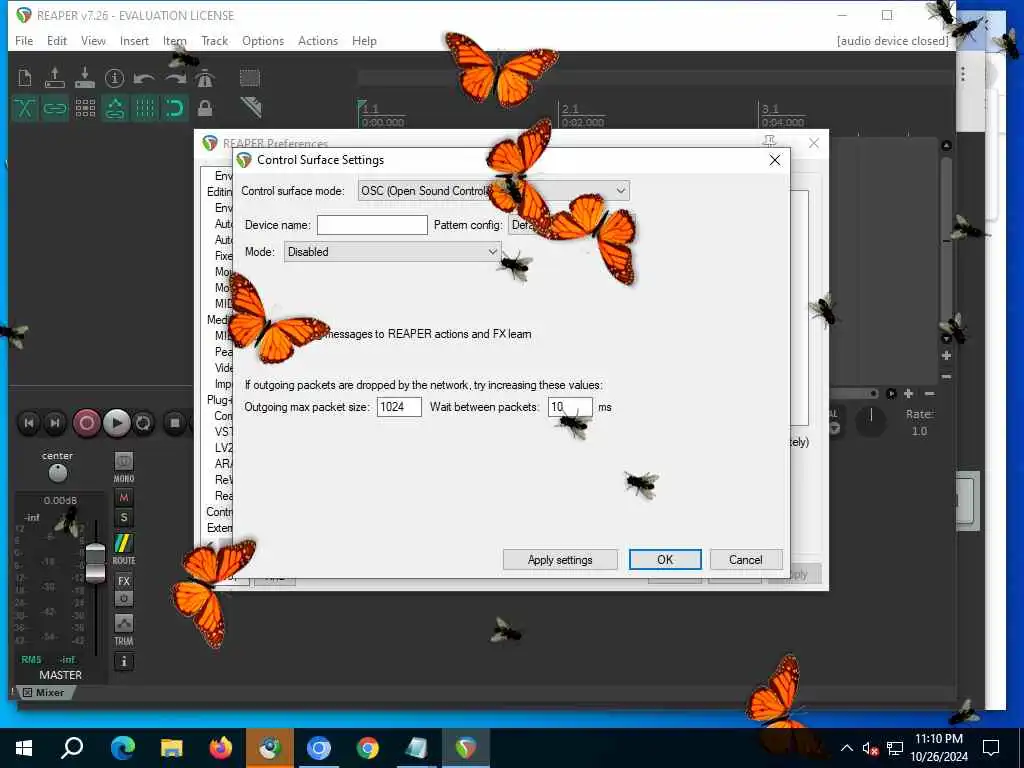Viewport: 1024px width, 768px height.
Task: Click the red Record button
Action: pyautogui.click(x=86, y=423)
